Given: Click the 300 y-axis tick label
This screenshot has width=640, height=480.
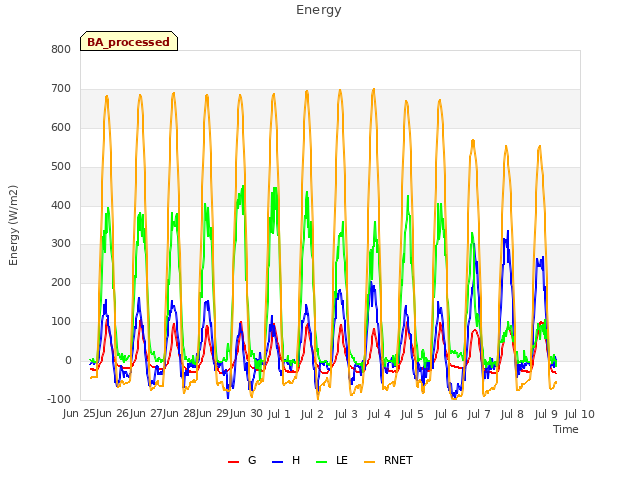Looking at the screenshot, I should click(x=61, y=244).
